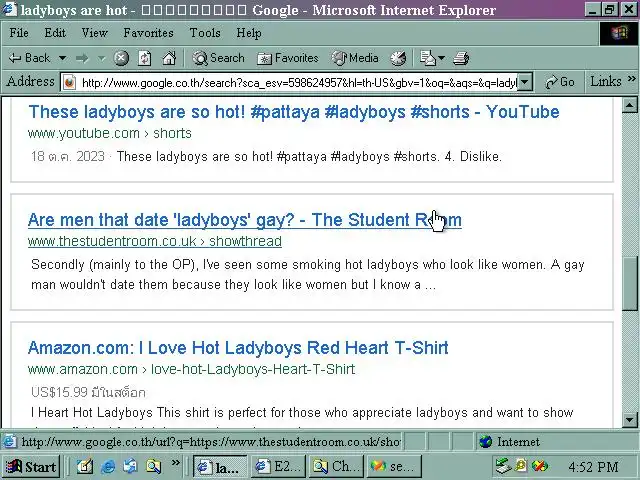Open the View menu
This screenshot has height=480, width=640.
coord(94,33)
